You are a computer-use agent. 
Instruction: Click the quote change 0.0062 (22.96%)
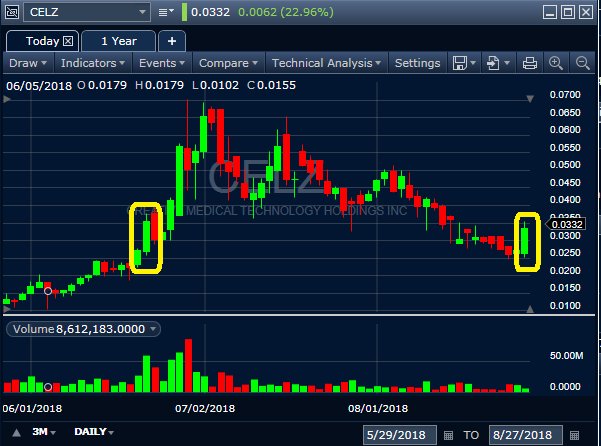286,12
